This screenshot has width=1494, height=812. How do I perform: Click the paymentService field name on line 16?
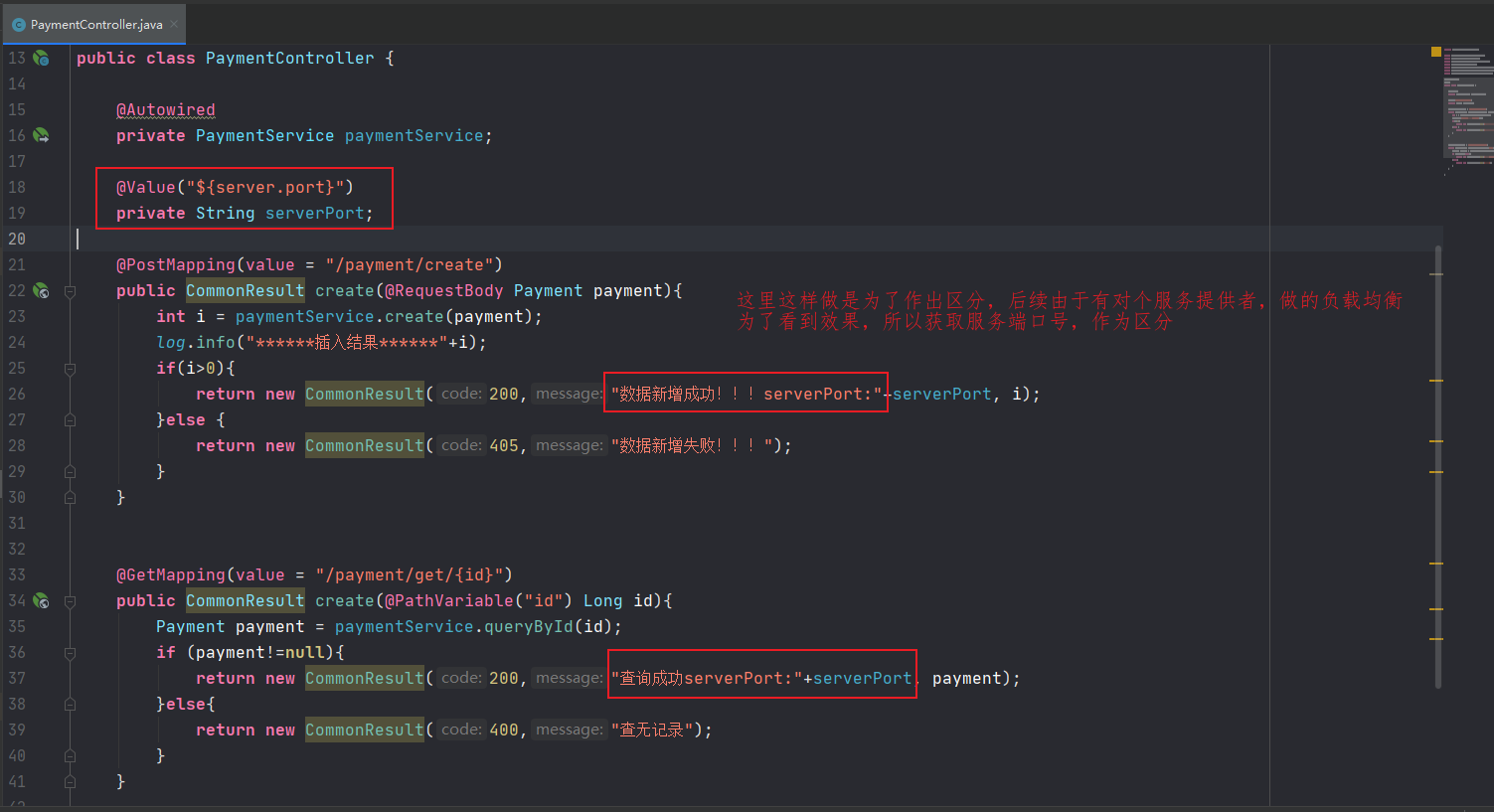pos(415,135)
